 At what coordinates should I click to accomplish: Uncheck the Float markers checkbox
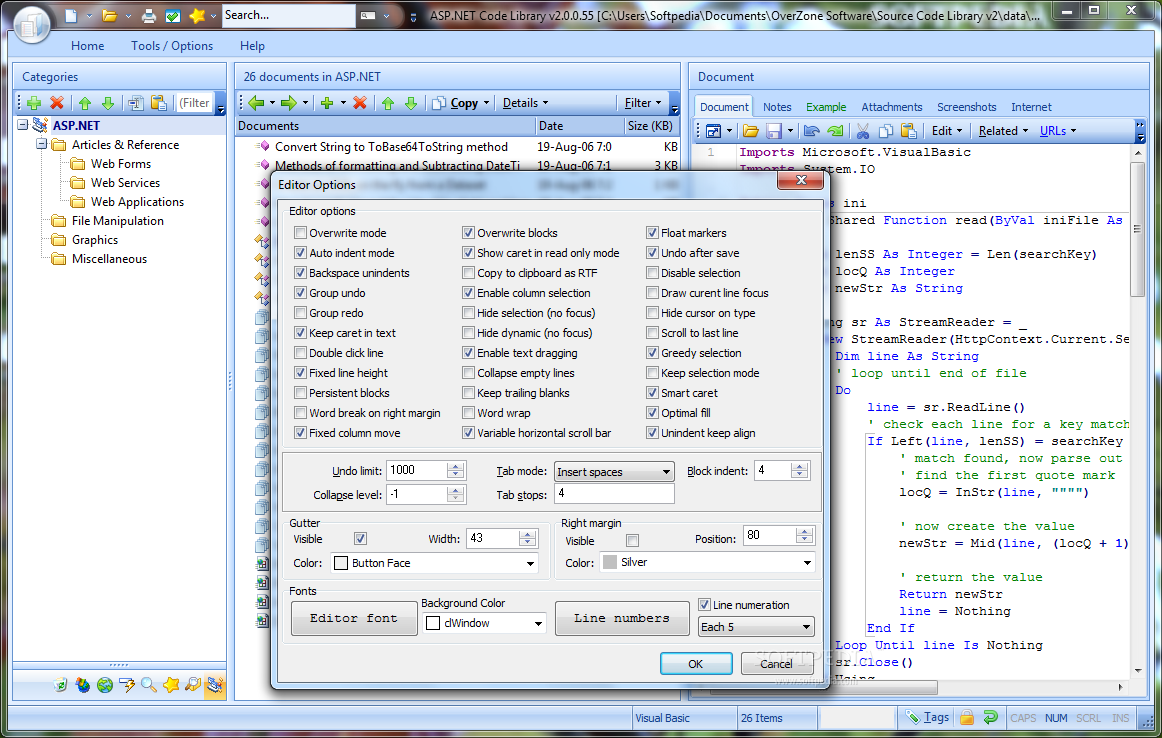coord(652,233)
